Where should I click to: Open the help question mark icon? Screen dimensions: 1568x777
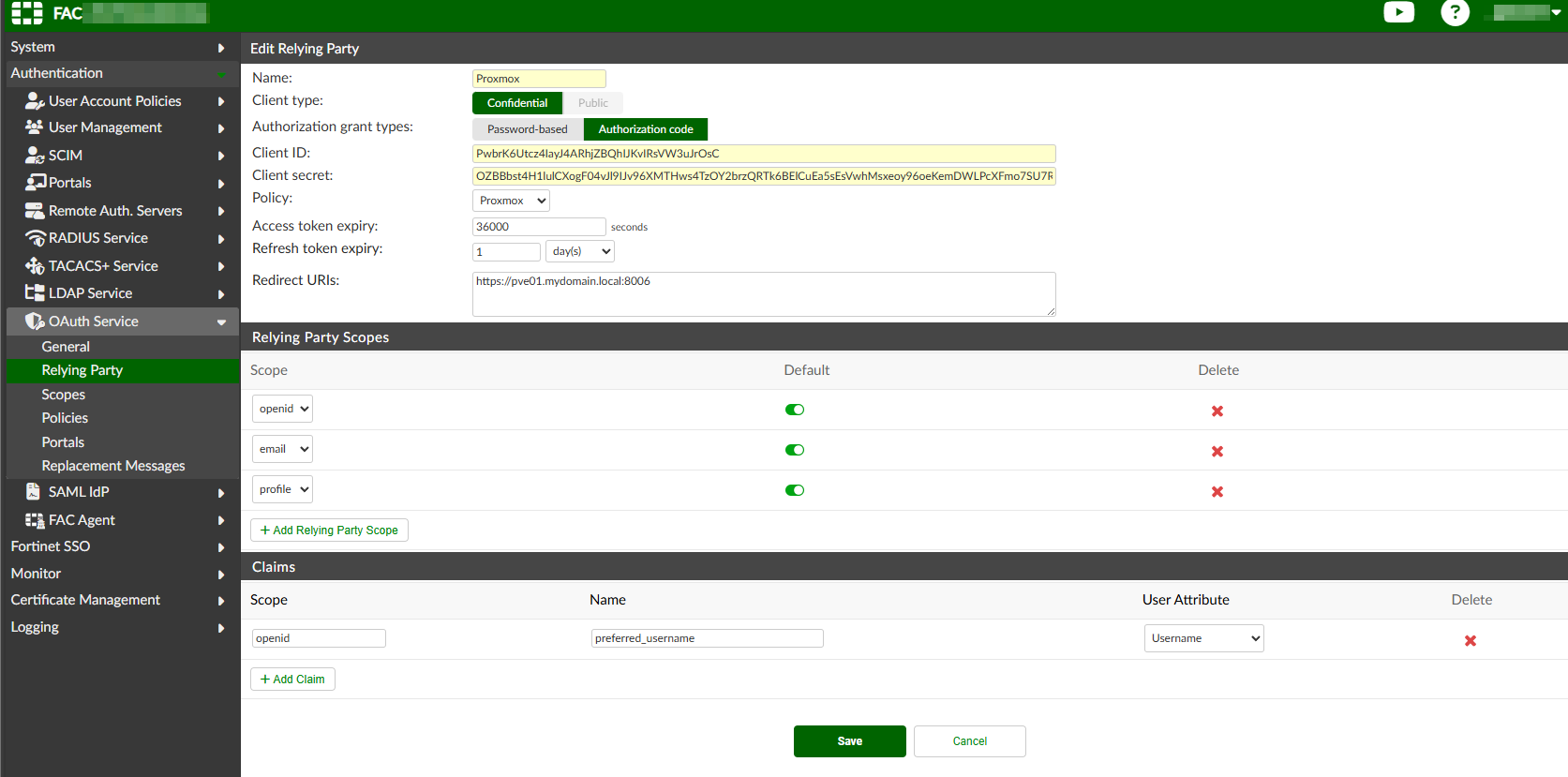pos(1454,12)
